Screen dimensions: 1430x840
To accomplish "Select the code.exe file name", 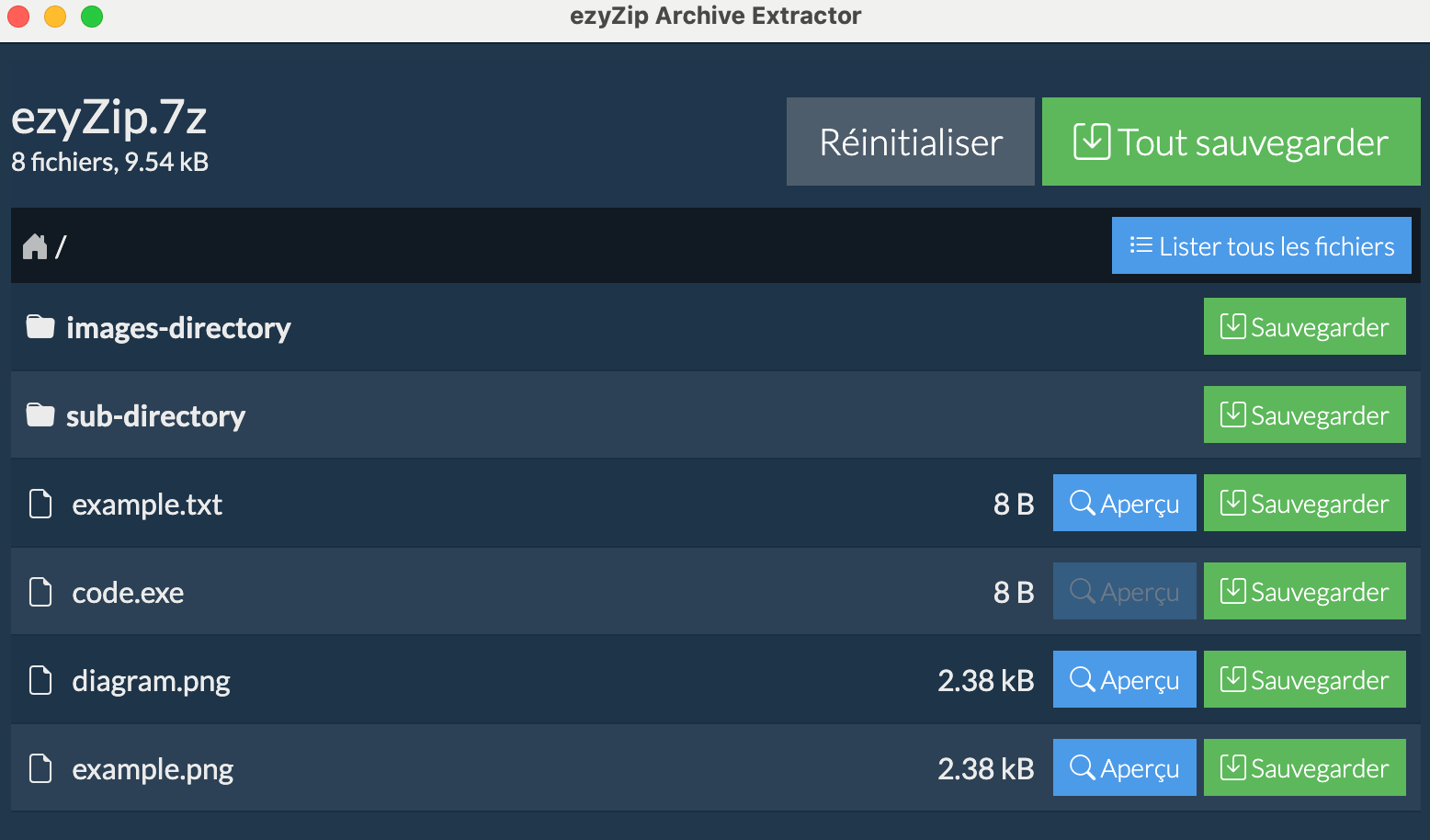I will 128,593.
